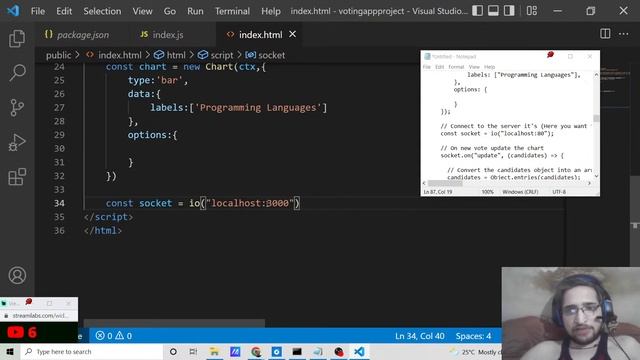The height and width of the screenshot is (360, 640).
Task: Click the Notepad scroll-down arrow
Action: [596, 176]
